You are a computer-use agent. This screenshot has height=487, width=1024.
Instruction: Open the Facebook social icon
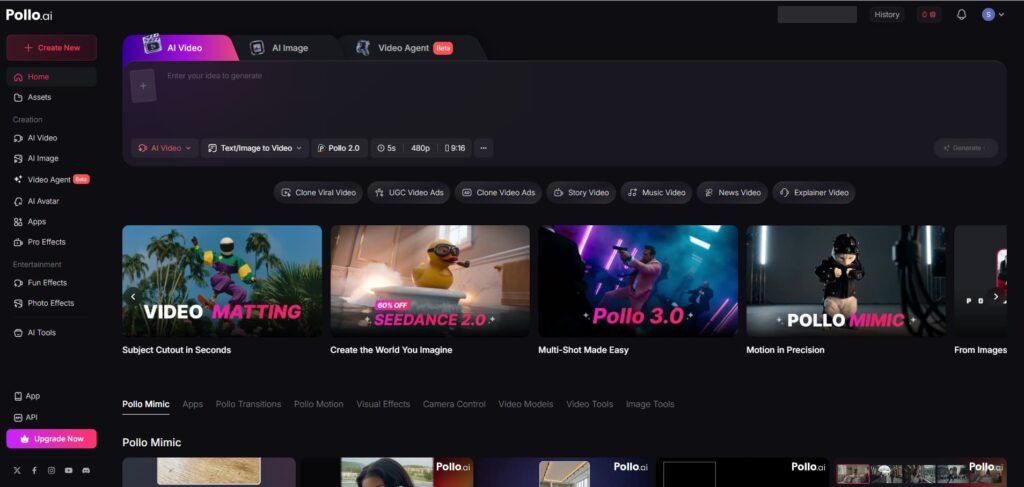pyautogui.click(x=35, y=470)
